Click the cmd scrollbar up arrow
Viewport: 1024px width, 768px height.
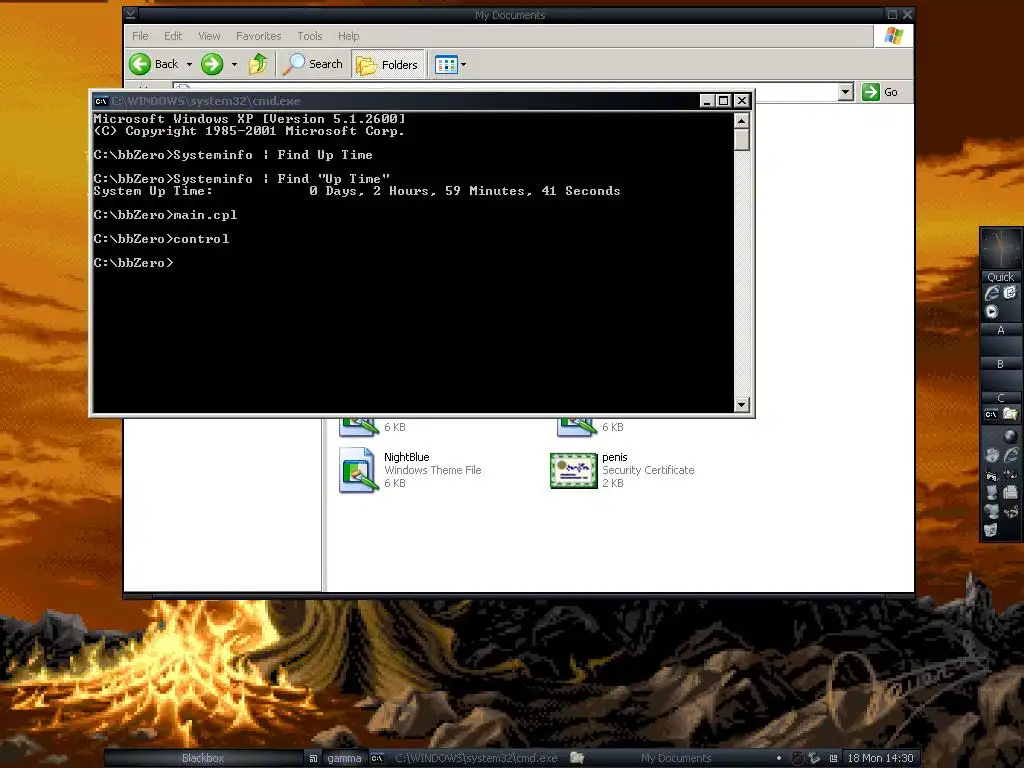[x=741, y=121]
